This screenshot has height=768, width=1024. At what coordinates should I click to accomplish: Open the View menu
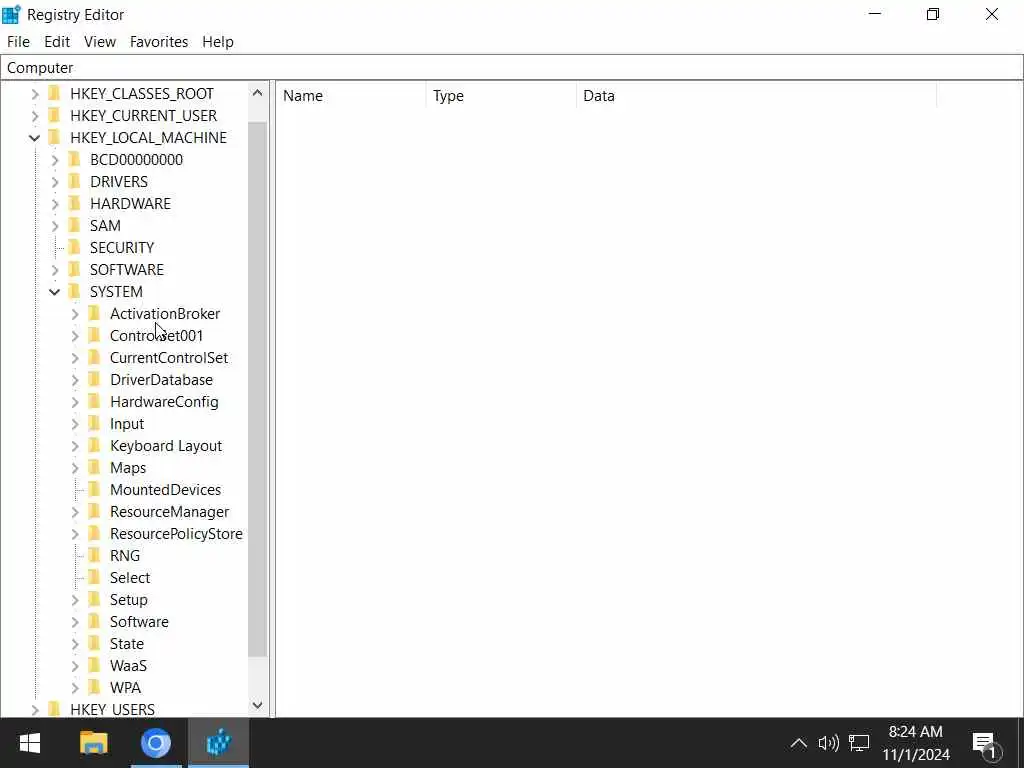click(x=100, y=42)
